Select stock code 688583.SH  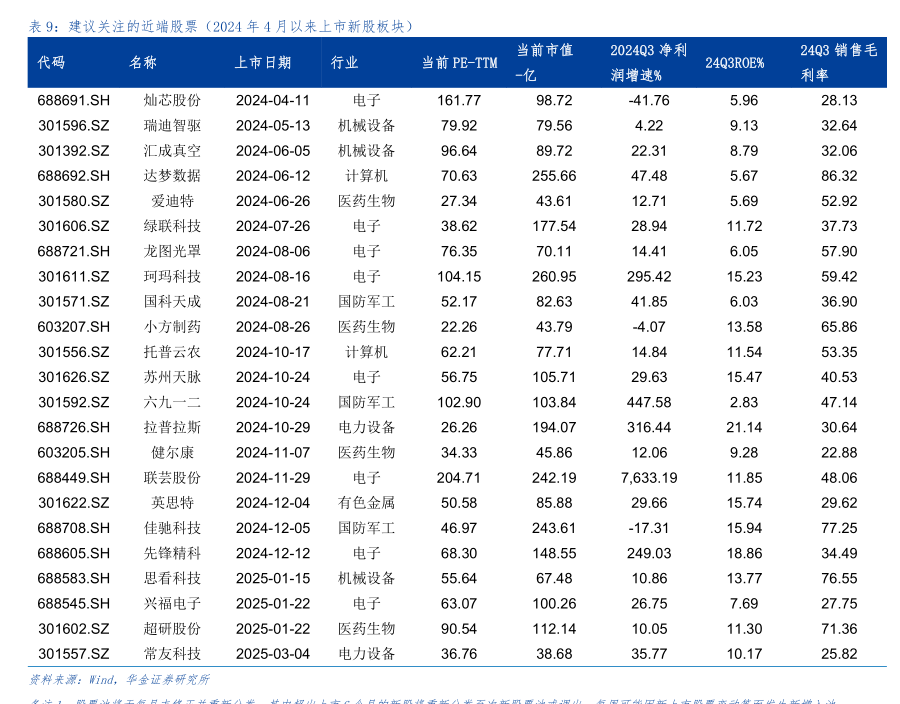click(73, 578)
